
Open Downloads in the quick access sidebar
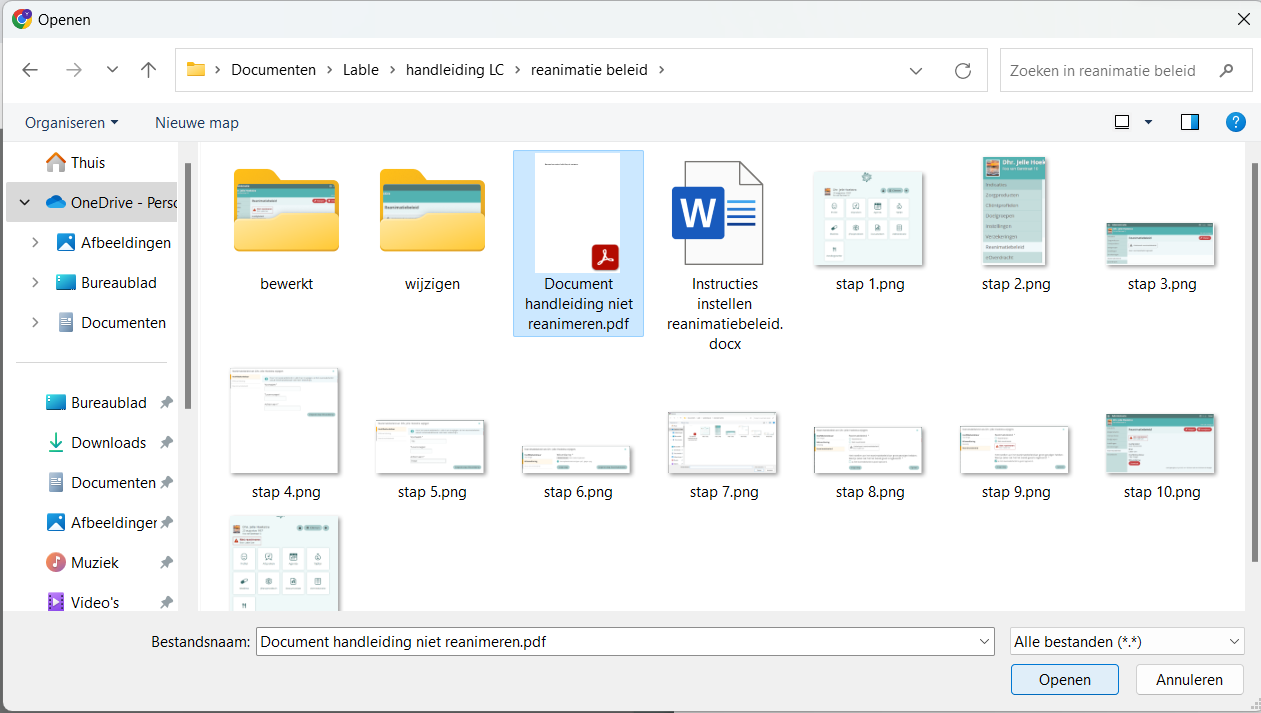[108, 442]
